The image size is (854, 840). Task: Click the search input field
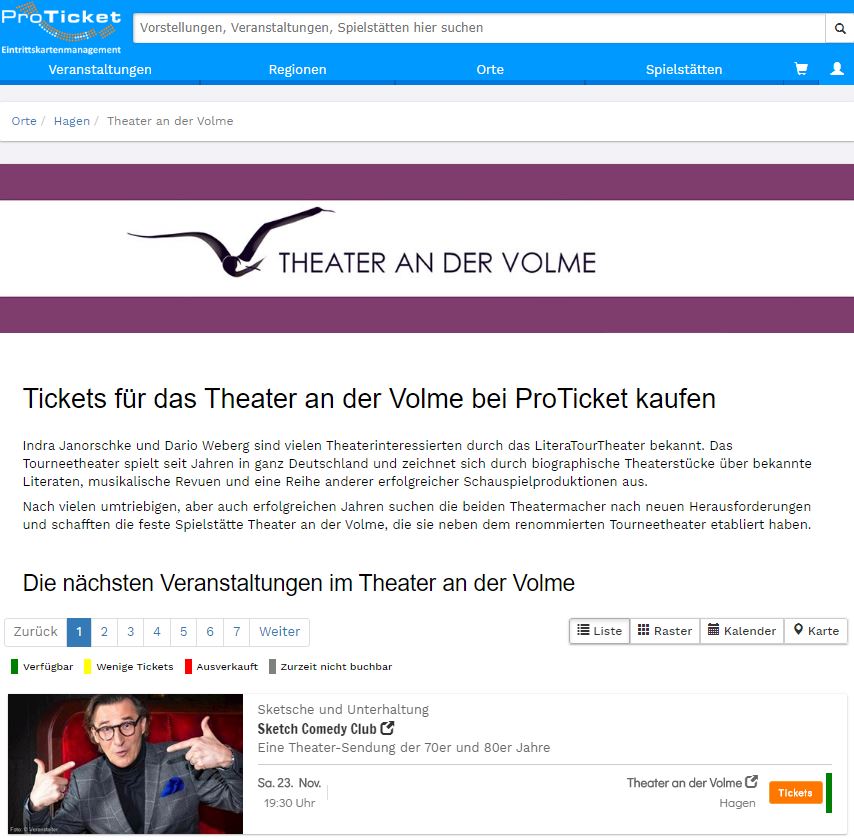479,28
